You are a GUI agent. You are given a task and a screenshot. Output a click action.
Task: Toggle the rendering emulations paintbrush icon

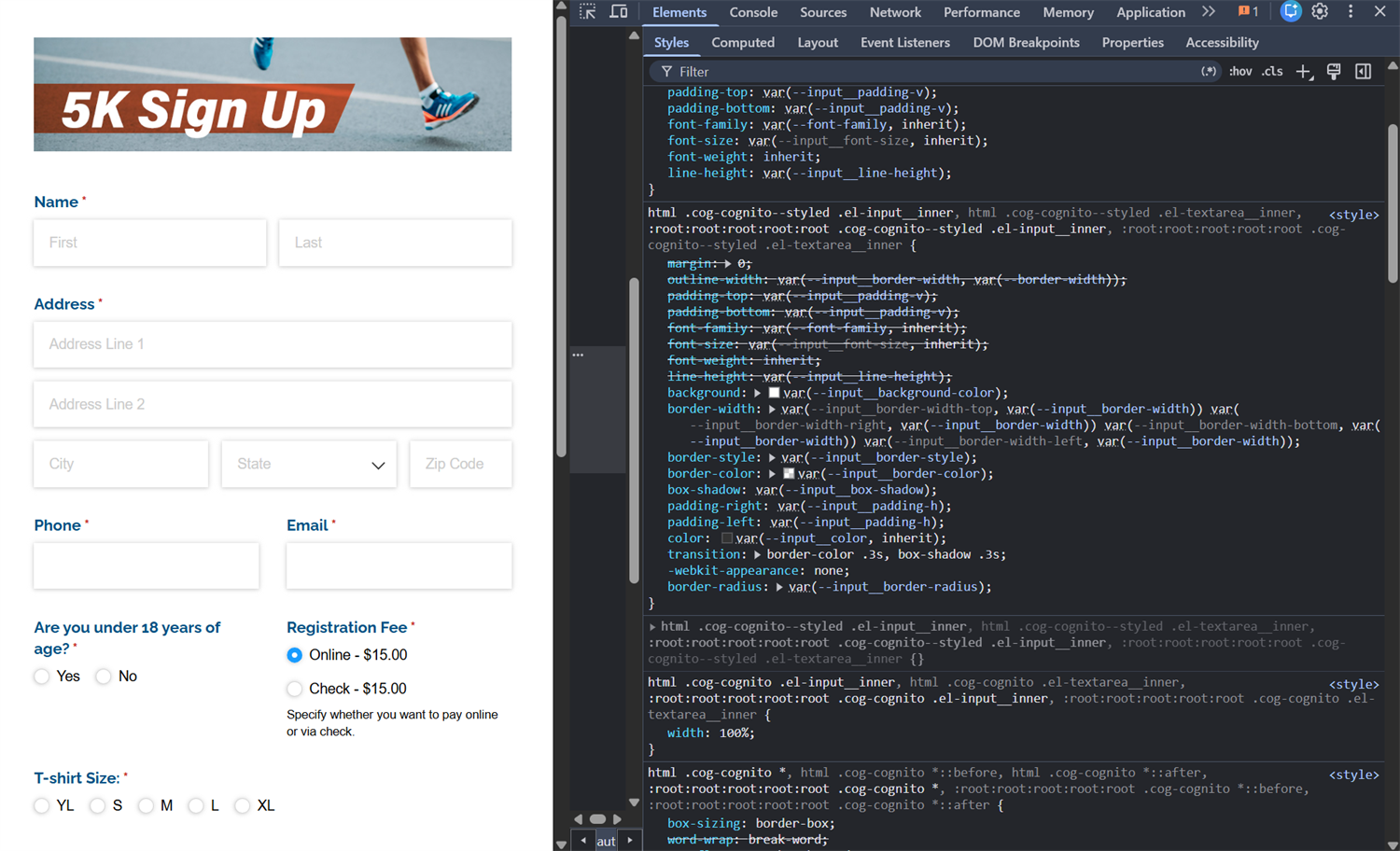(1334, 72)
